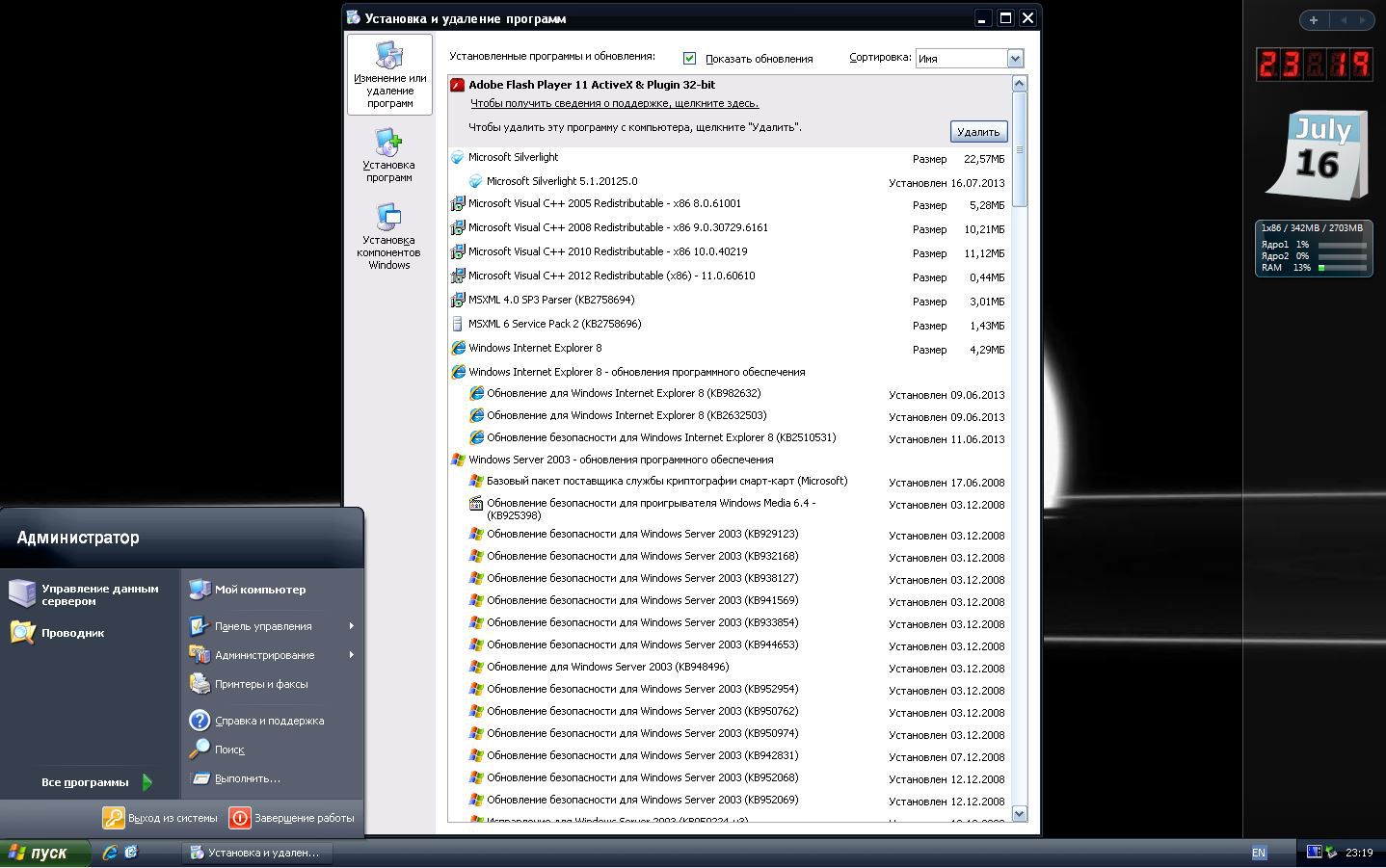Click the Windows Media 6.4 update icon
This screenshot has width=1386, height=868.
pyautogui.click(x=476, y=503)
